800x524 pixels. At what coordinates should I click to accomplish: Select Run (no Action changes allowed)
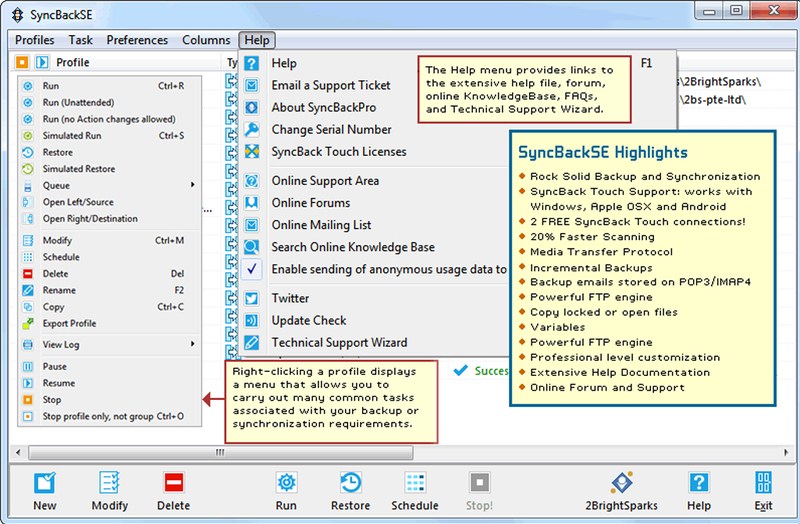(110, 119)
